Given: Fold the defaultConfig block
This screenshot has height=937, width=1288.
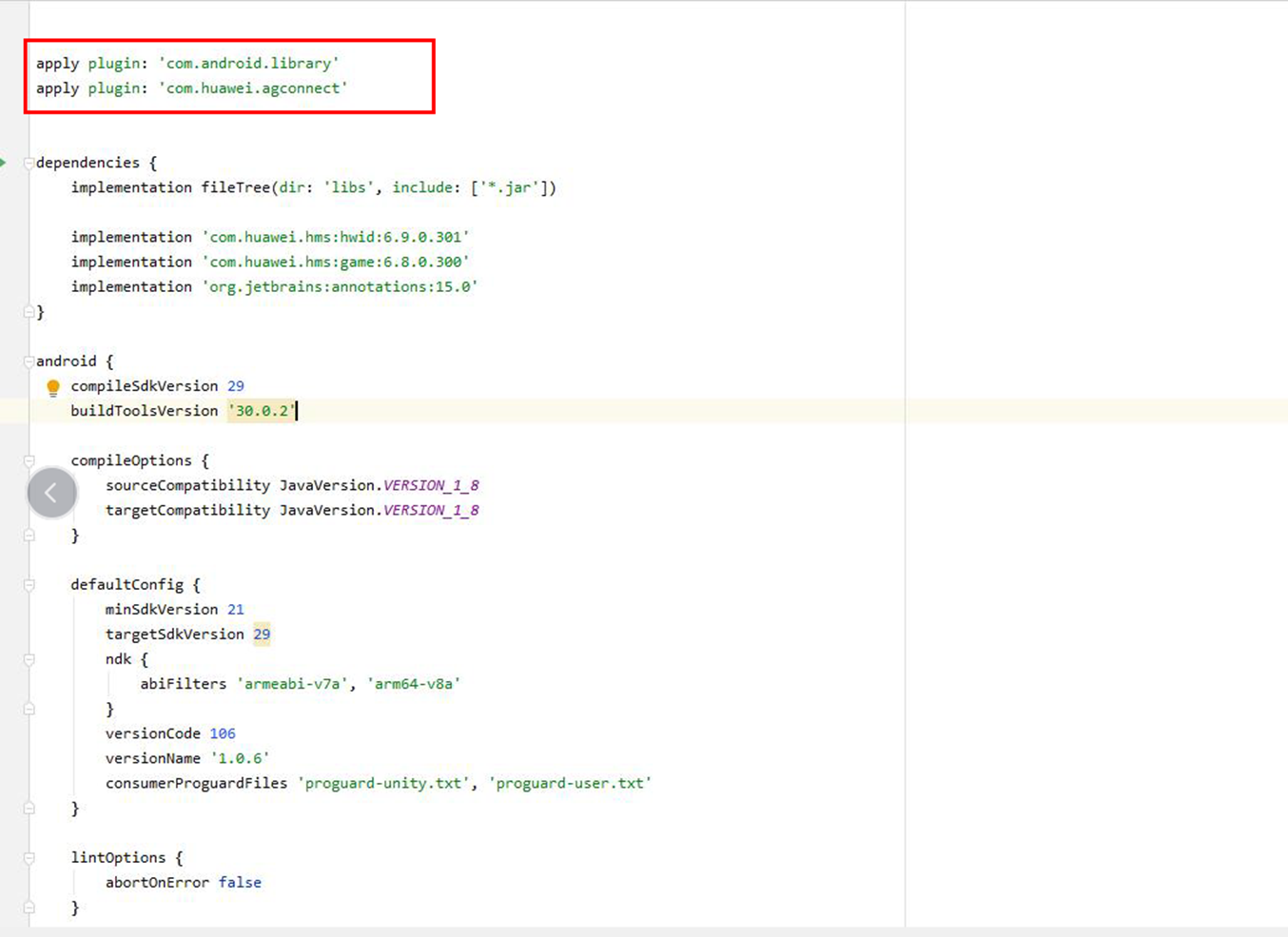Looking at the screenshot, I should point(29,585).
